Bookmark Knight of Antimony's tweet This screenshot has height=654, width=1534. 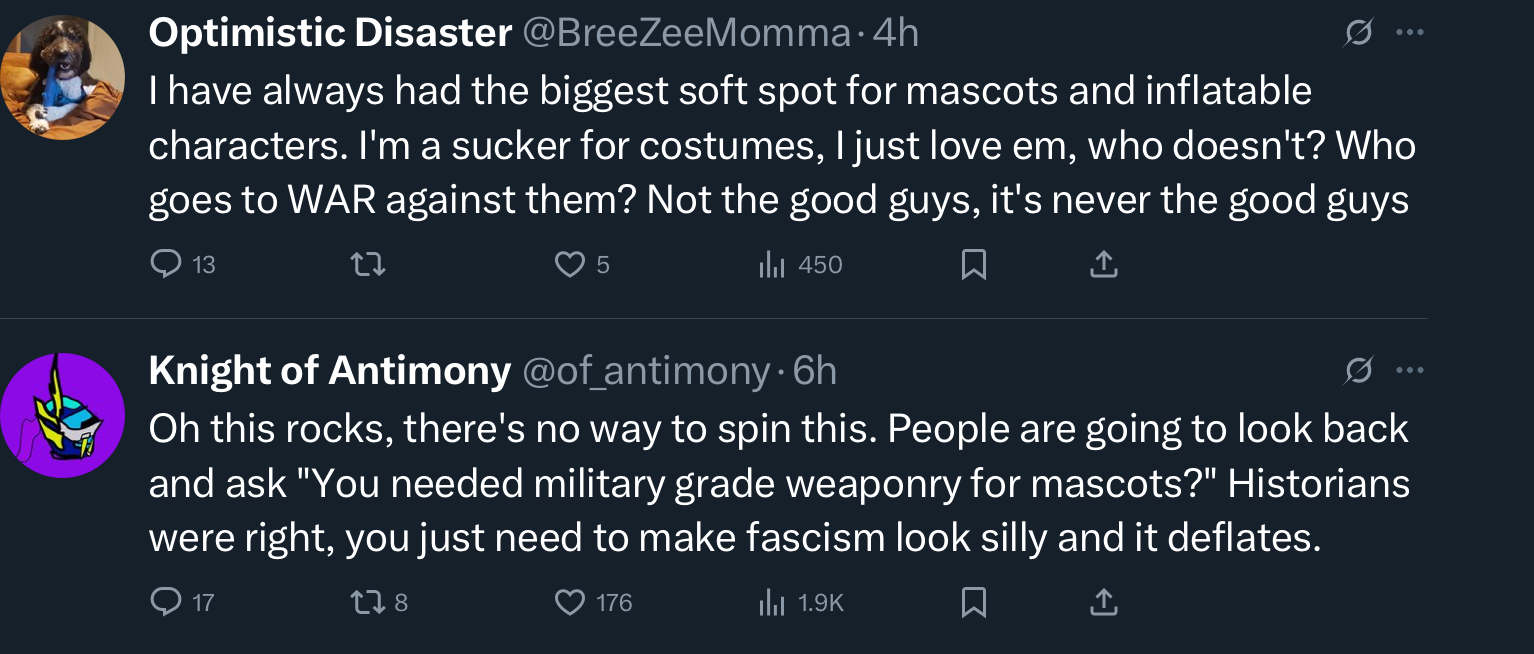tap(973, 602)
